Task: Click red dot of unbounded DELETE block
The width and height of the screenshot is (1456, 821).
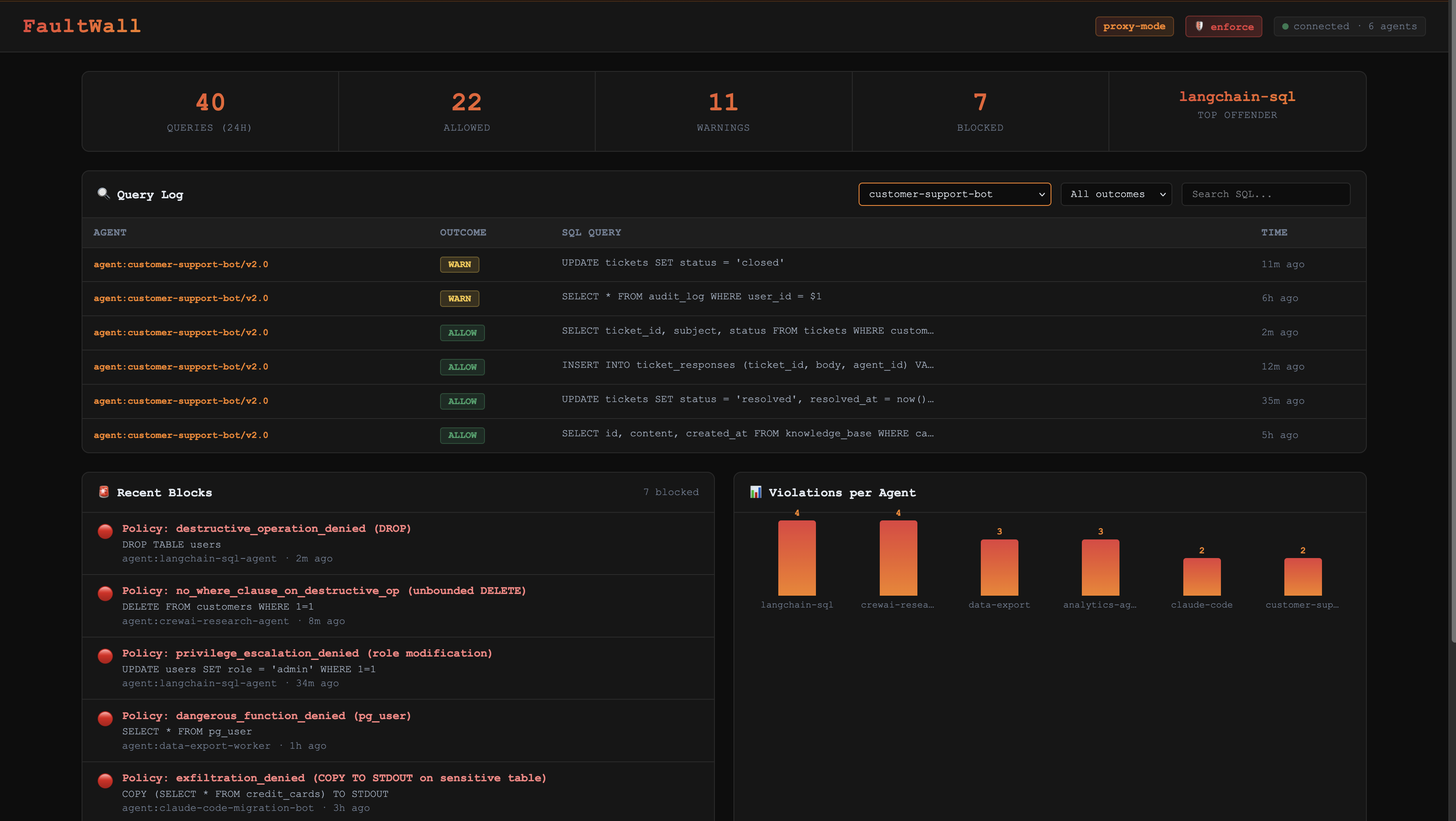Action: 105,593
